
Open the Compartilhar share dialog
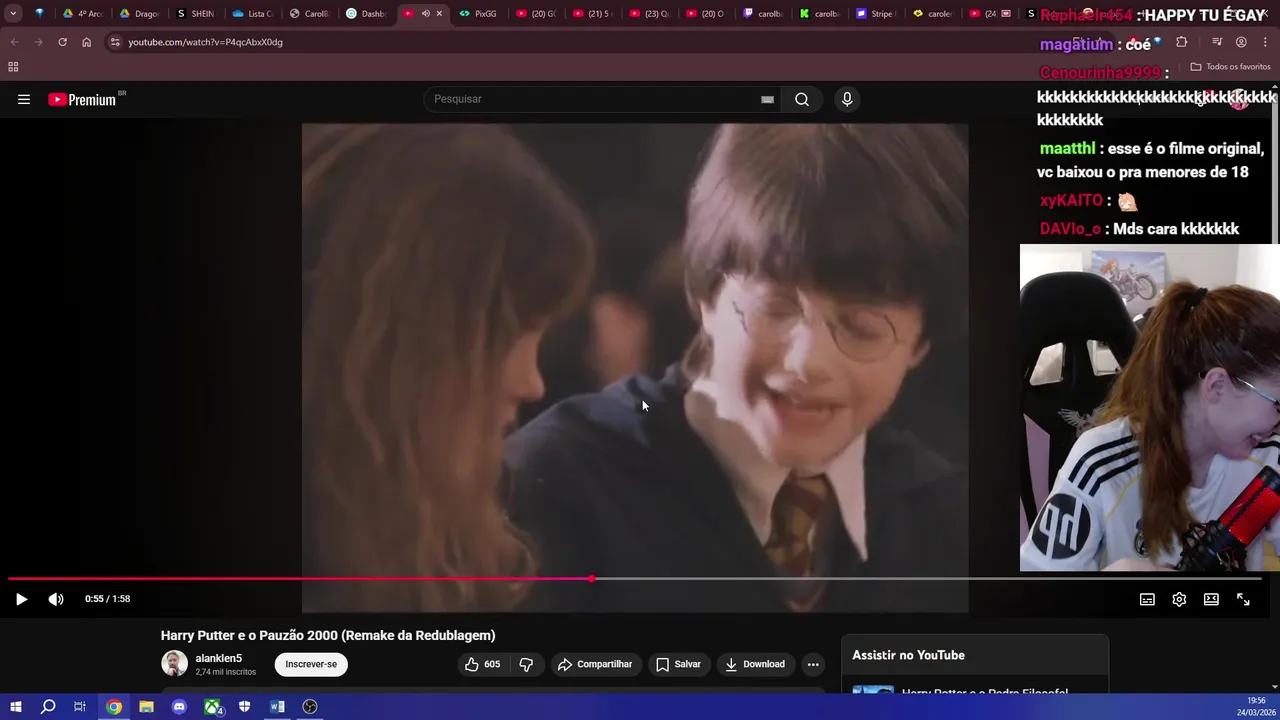tap(595, 664)
